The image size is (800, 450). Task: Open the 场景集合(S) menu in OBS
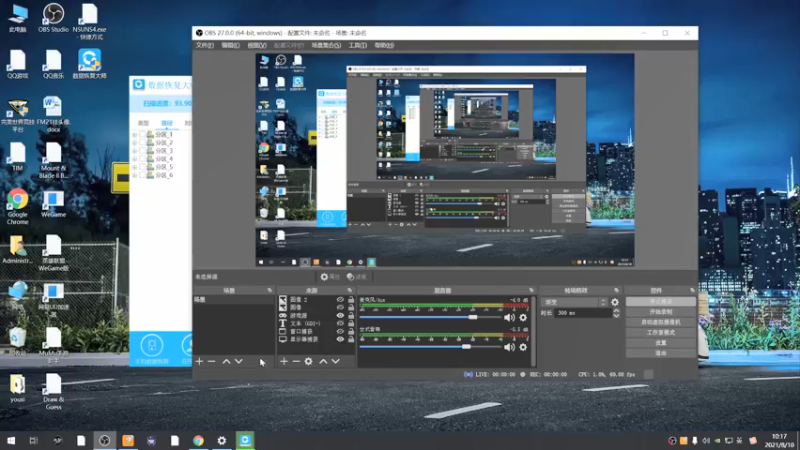point(326,45)
